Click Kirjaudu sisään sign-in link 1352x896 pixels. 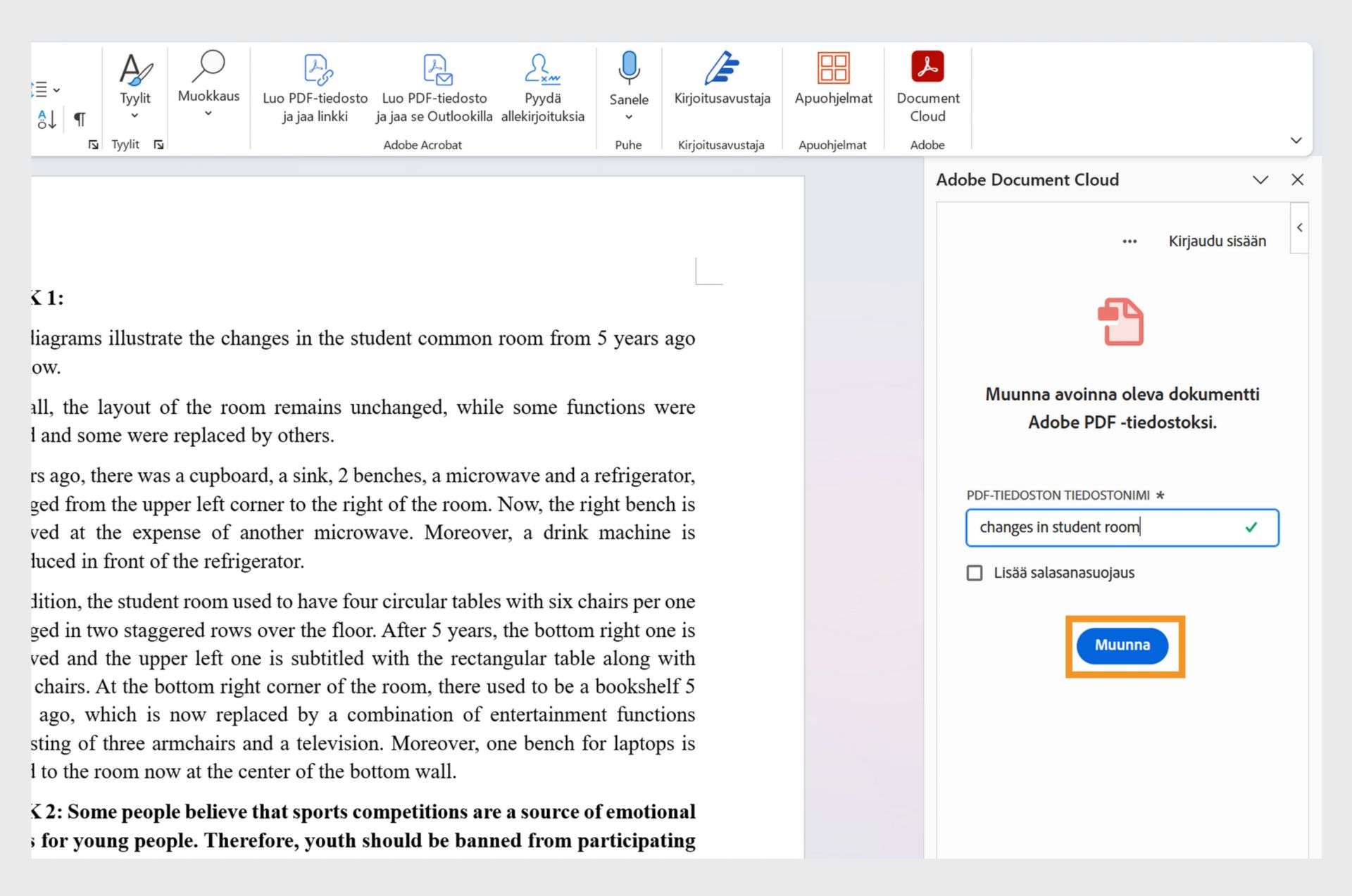1217,241
